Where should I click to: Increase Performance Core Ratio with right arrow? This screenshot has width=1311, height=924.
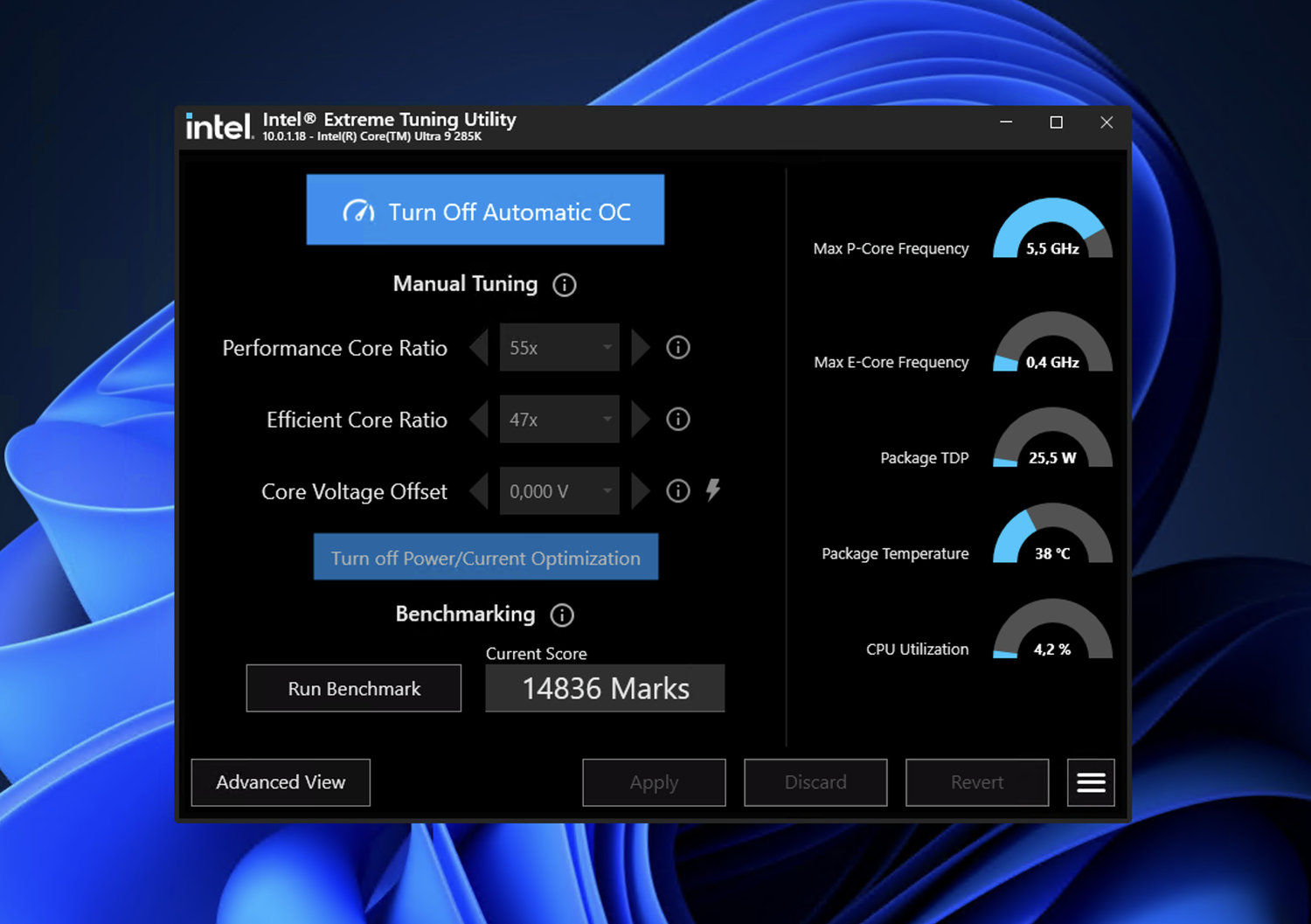(641, 348)
